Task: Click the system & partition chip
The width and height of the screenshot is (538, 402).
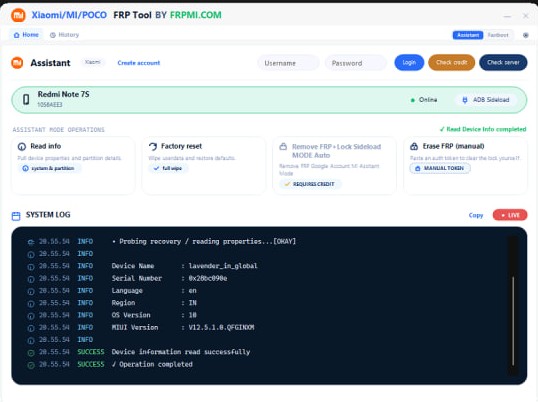Action: (49, 168)
